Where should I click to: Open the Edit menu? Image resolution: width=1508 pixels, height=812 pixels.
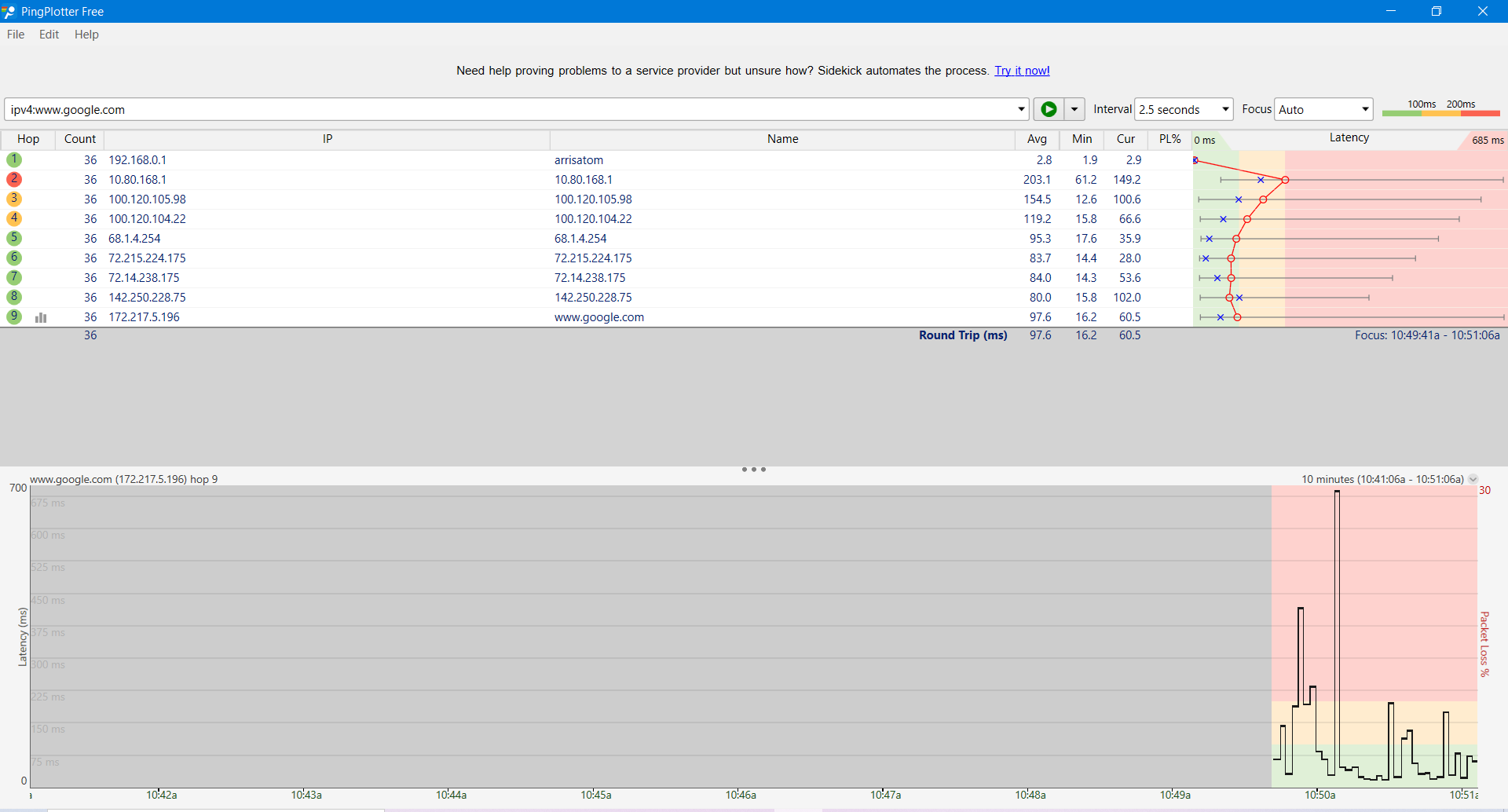(49, 35)
